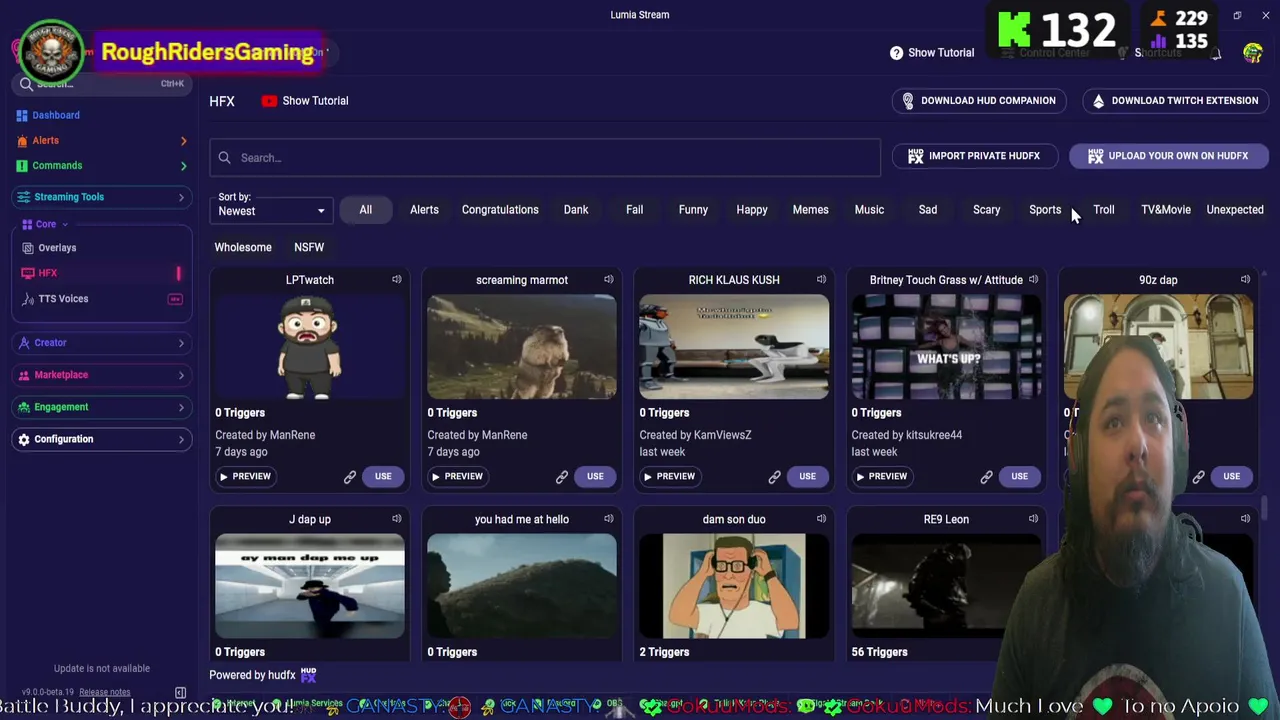Use the screaming marmot effect
Screen dimensions: 1280x720
click(595, 476)
